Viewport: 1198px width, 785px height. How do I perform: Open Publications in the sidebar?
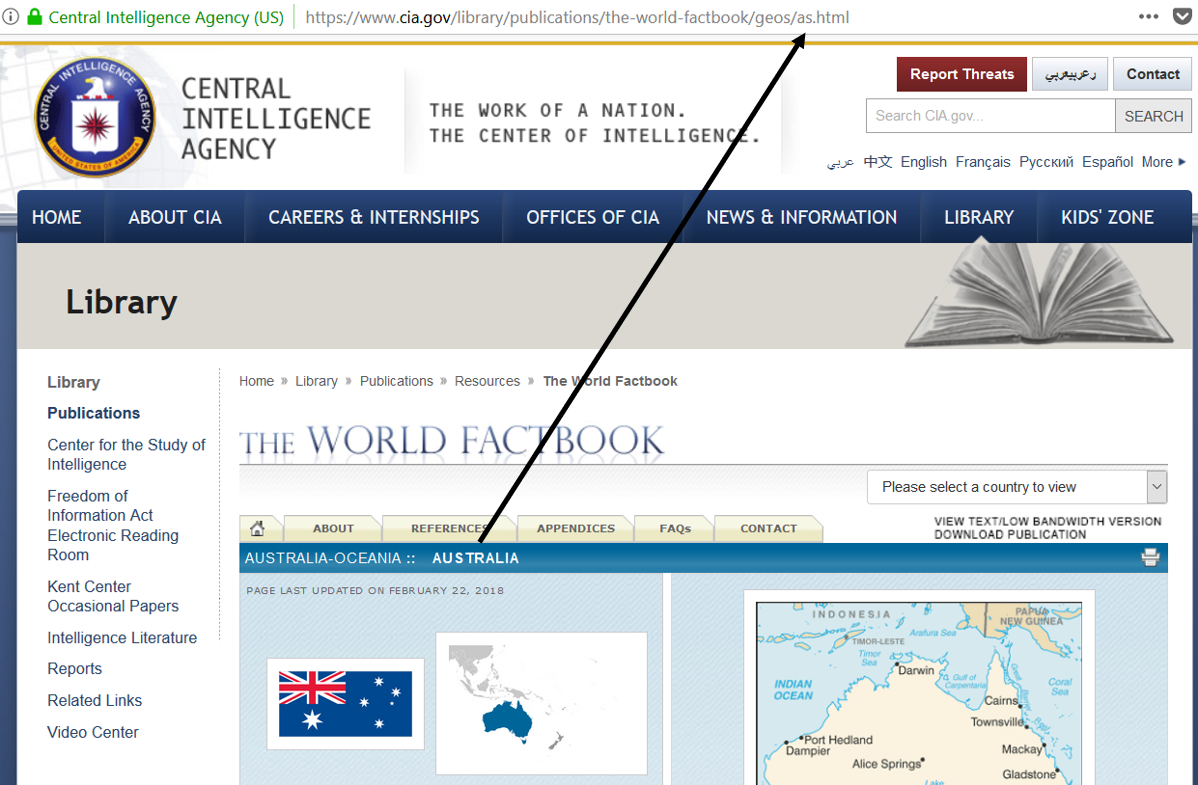coord(93,413)
